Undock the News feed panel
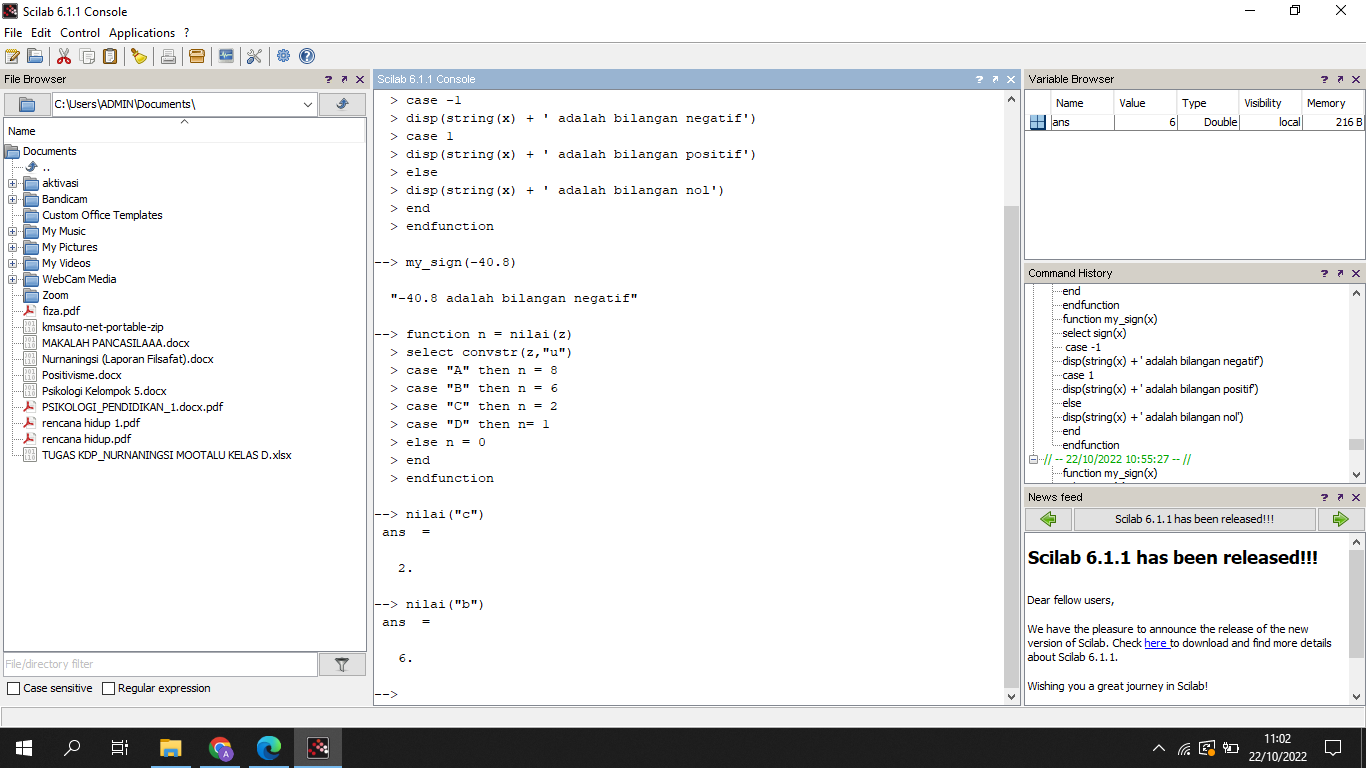The image size is (1366, 768). (x=1340, y=497)
